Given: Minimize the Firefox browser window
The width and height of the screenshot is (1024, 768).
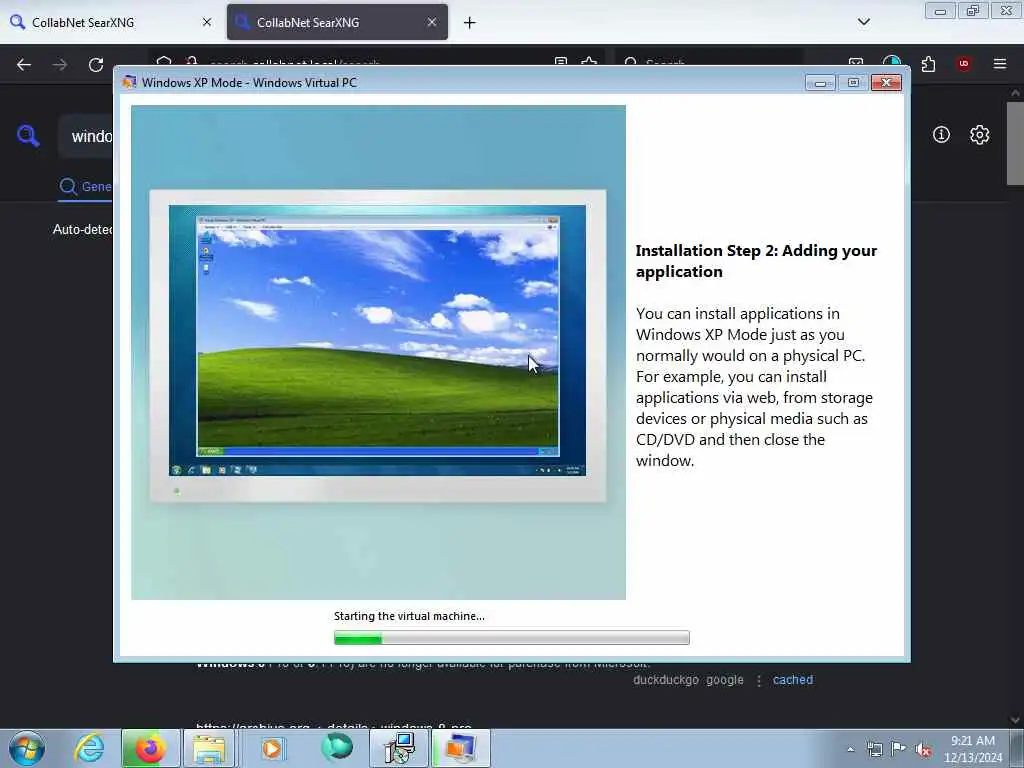Looking at the screenshot, I should (x=940, y=11).
